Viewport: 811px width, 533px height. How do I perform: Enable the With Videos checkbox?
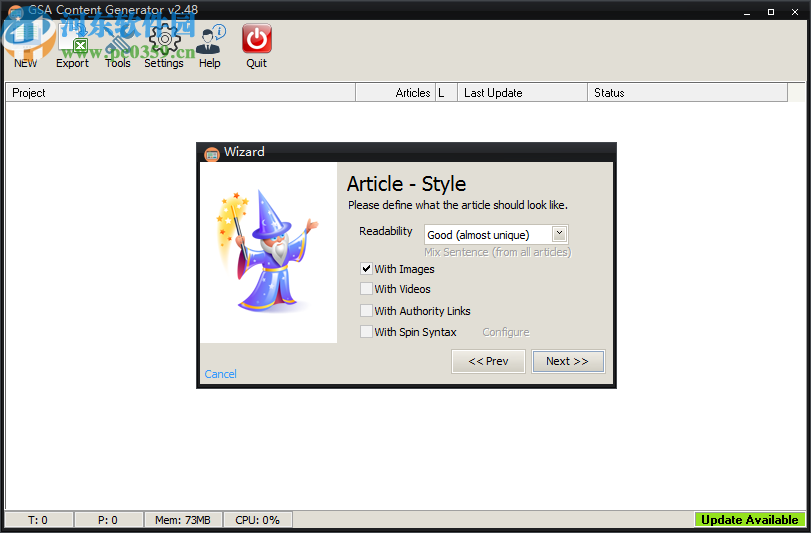(366, 289)
